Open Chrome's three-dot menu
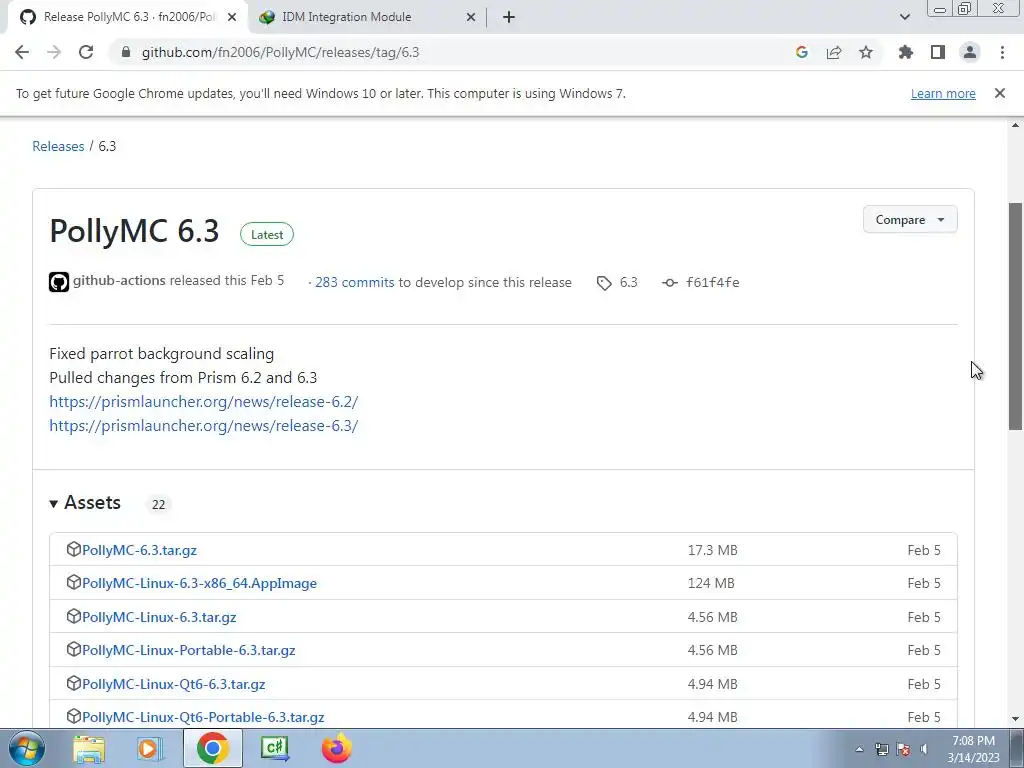This screenshot has width=1024, height=768. click(x=1002, y=52)
